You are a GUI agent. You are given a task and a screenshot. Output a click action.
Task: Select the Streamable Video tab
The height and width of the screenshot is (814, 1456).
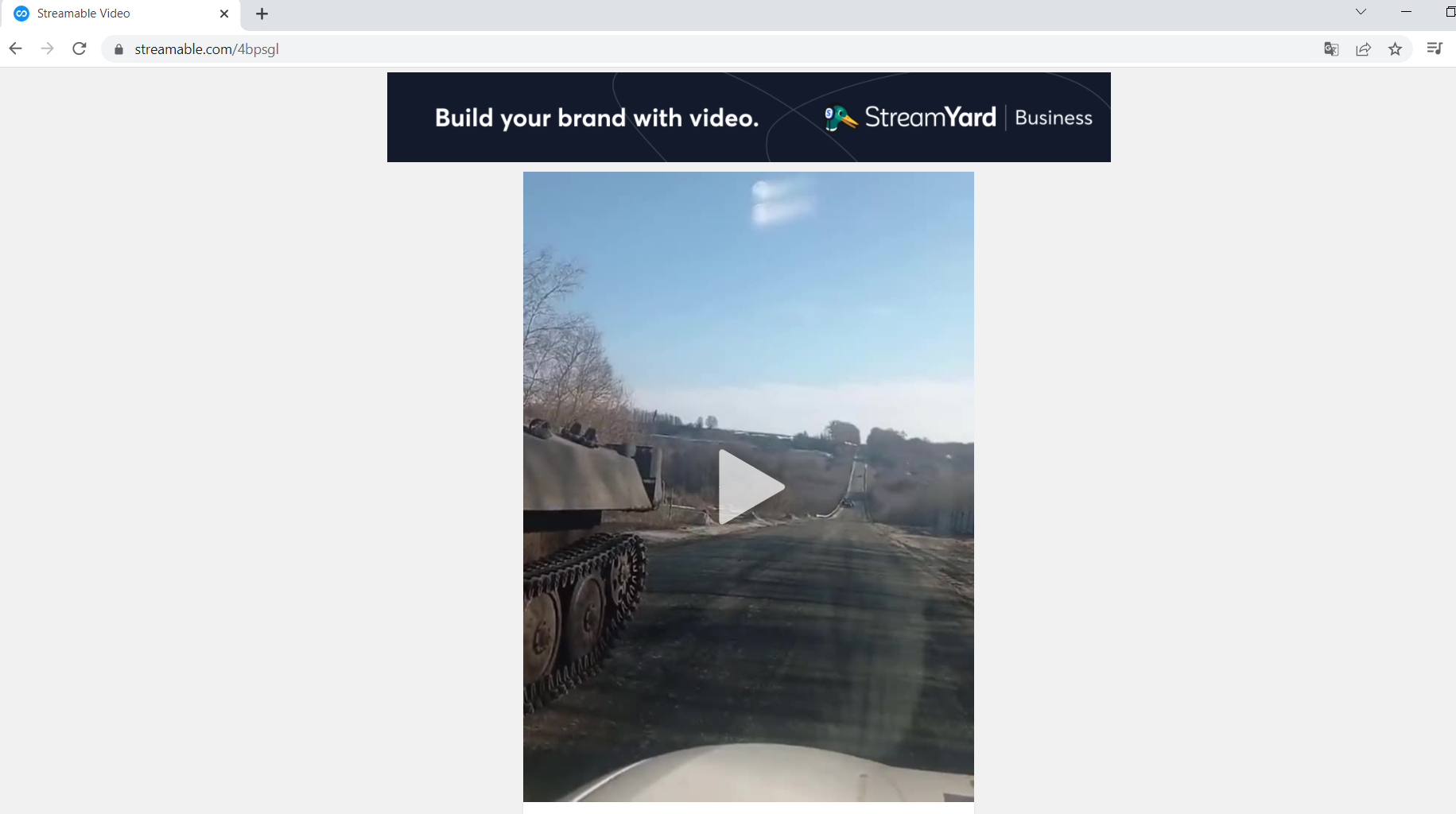click(x=121, y=14)
